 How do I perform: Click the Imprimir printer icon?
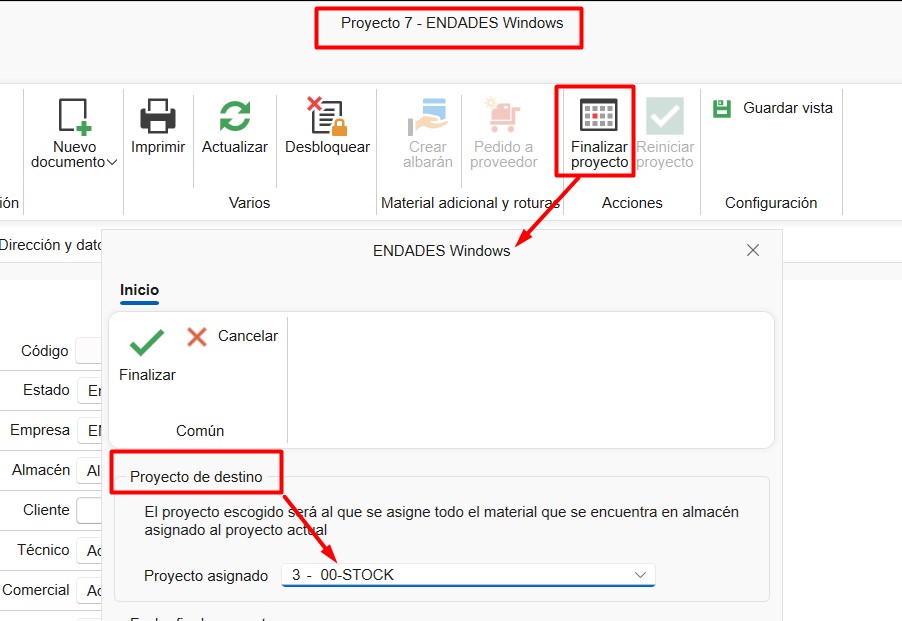tap(158, 117)
